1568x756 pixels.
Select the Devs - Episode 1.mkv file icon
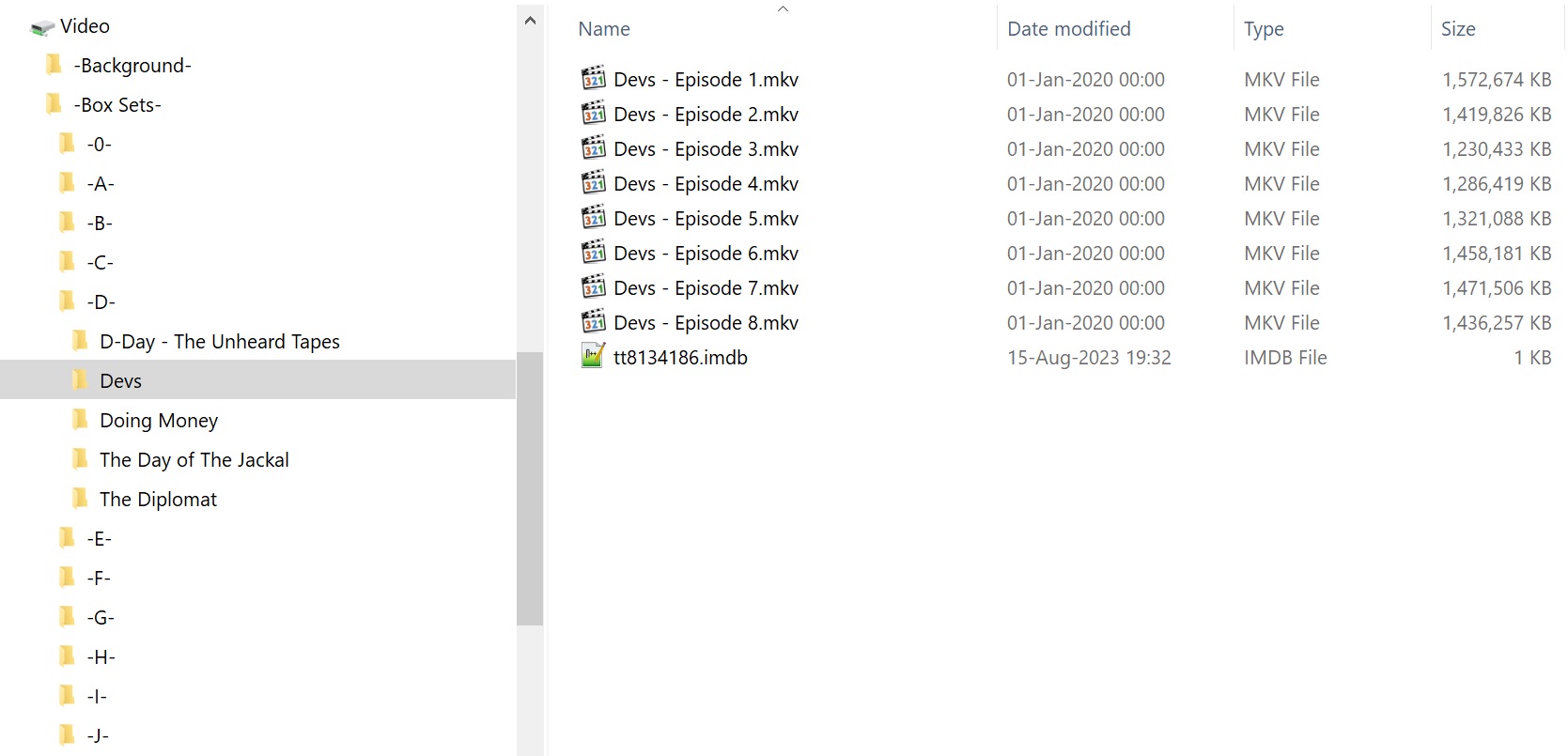[x=594, y=78]
